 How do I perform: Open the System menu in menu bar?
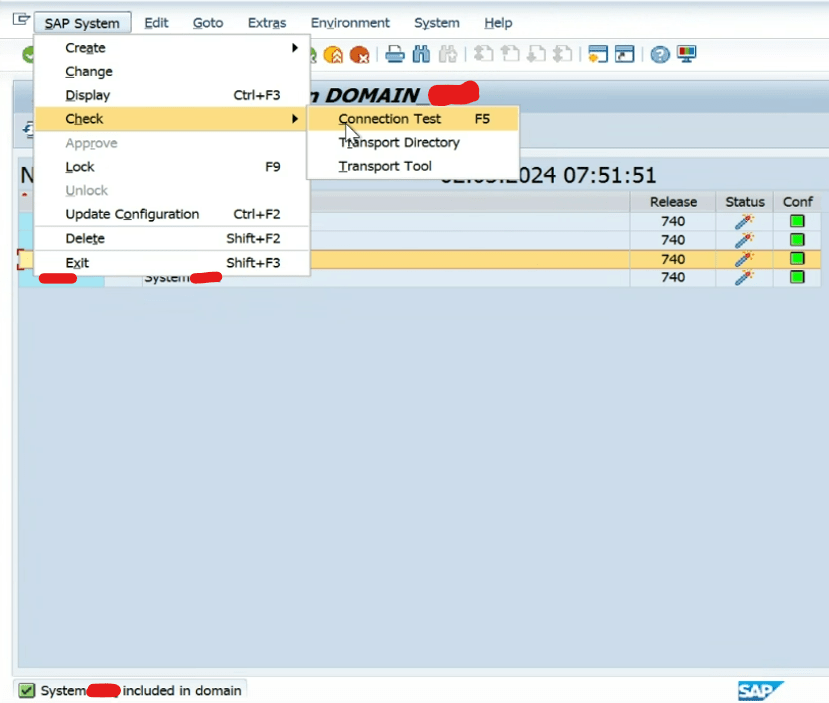437,23
